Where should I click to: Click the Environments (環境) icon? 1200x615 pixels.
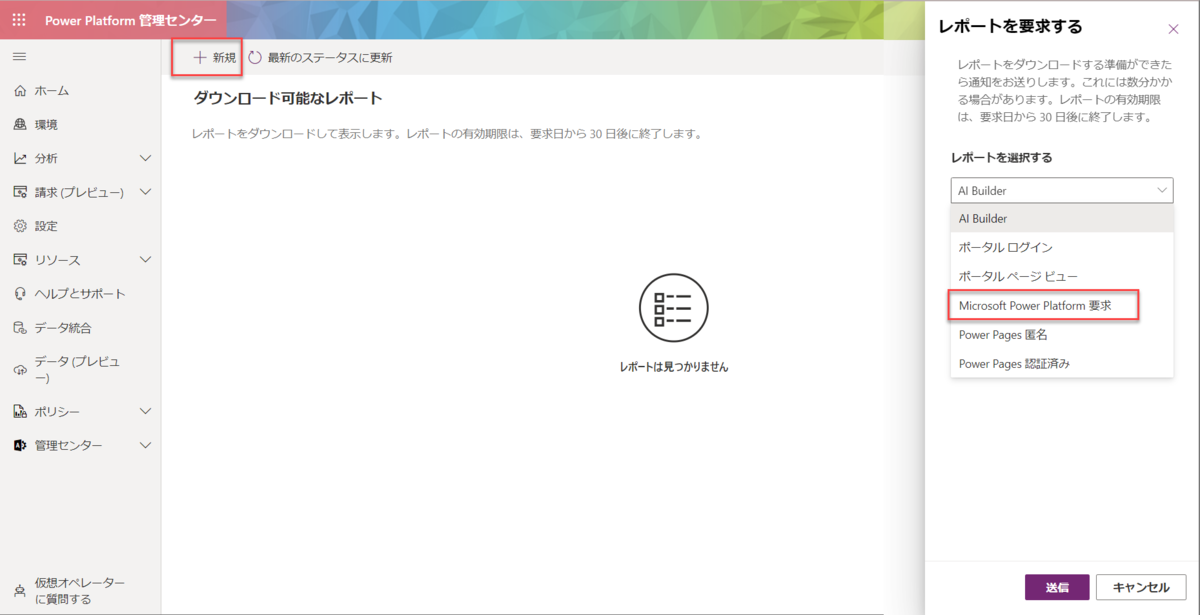pyautogui.click(x=20, y=125)
